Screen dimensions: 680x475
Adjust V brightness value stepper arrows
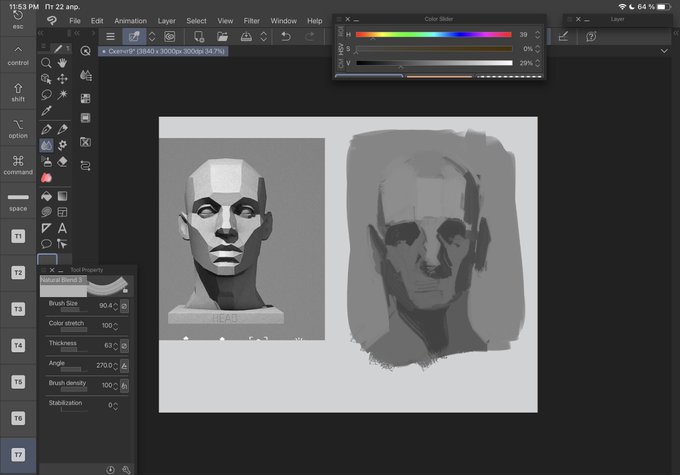click(x=538, y=63)
